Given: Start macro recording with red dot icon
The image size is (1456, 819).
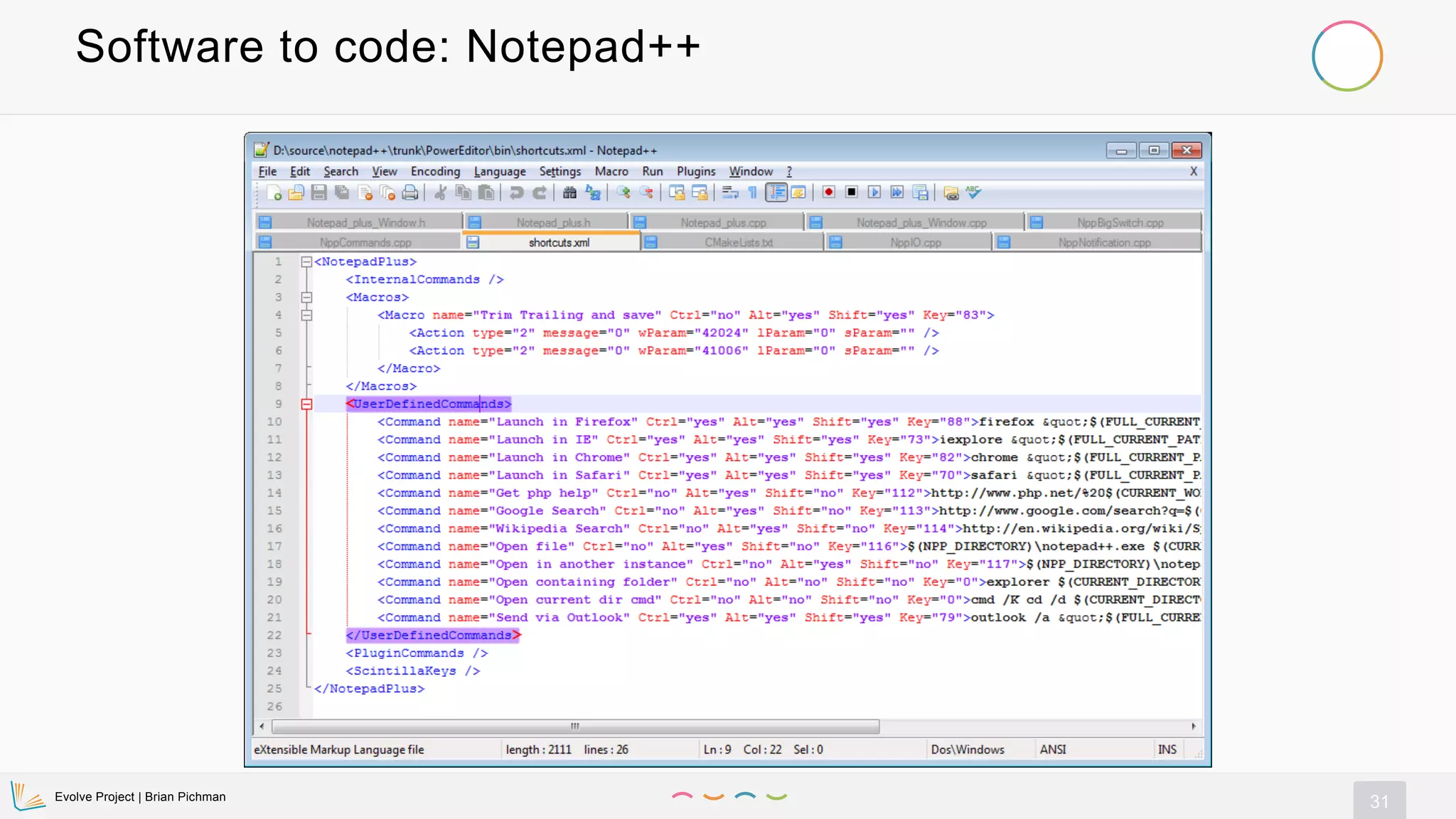Looking at the screenshot, I should [x=829, y=193].
